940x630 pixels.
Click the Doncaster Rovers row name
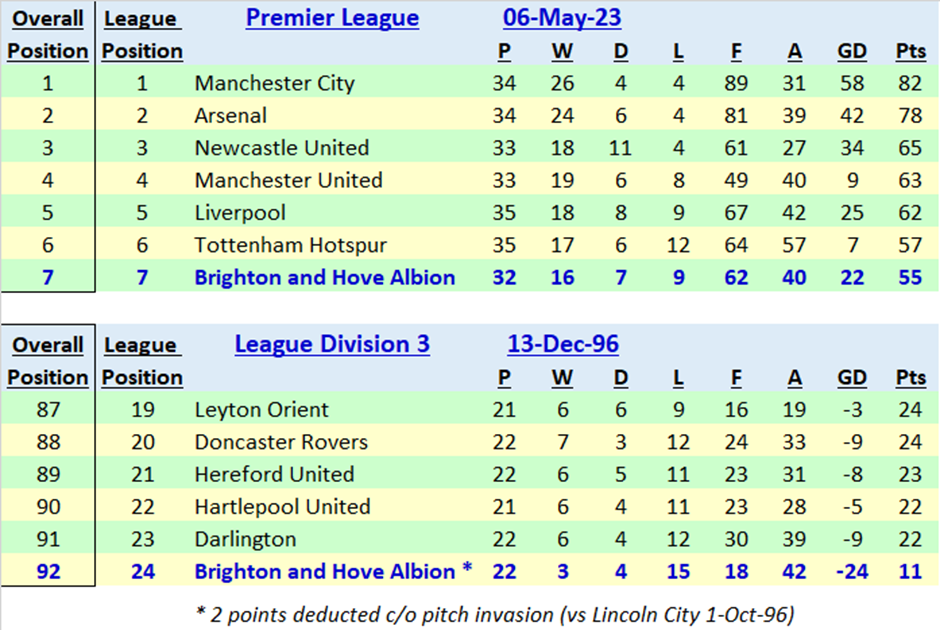[281, 442]
